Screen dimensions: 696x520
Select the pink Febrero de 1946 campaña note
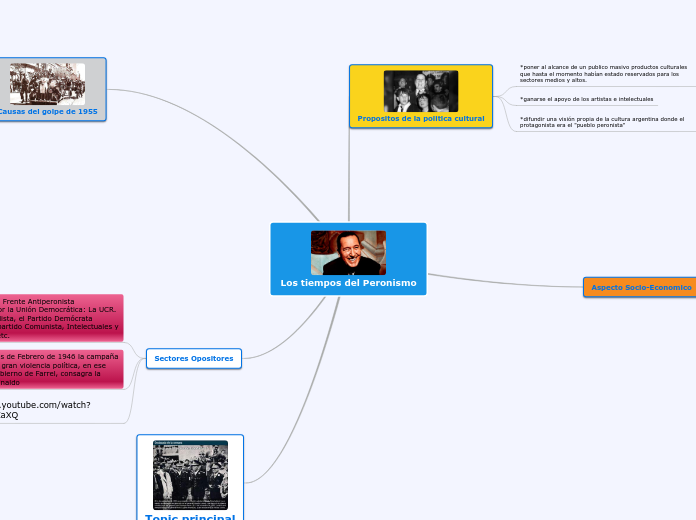coord(61,369)
